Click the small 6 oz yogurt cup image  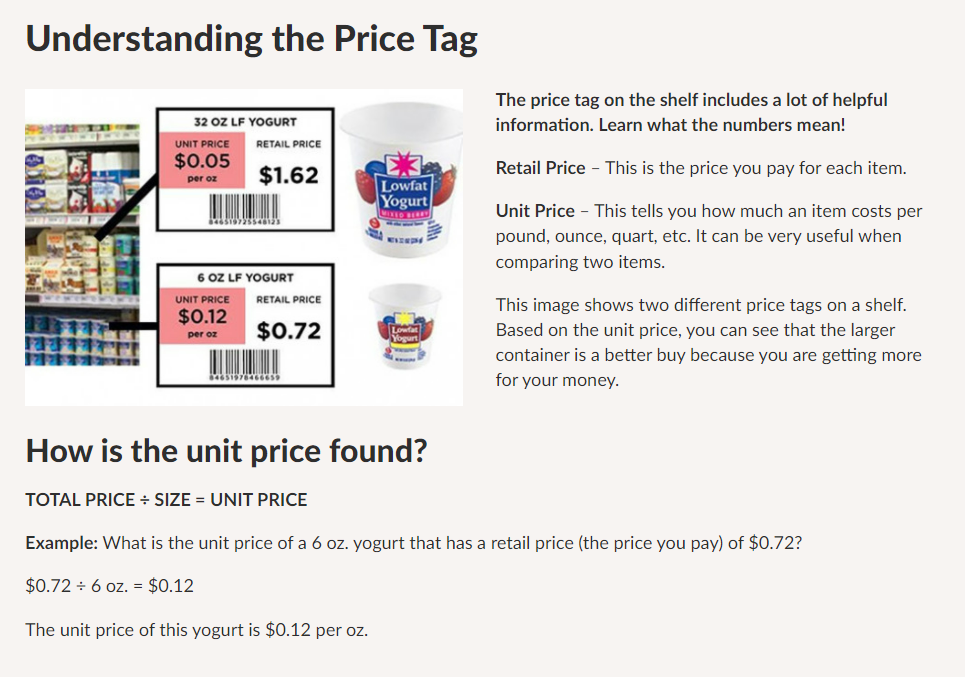coord(405,325)
